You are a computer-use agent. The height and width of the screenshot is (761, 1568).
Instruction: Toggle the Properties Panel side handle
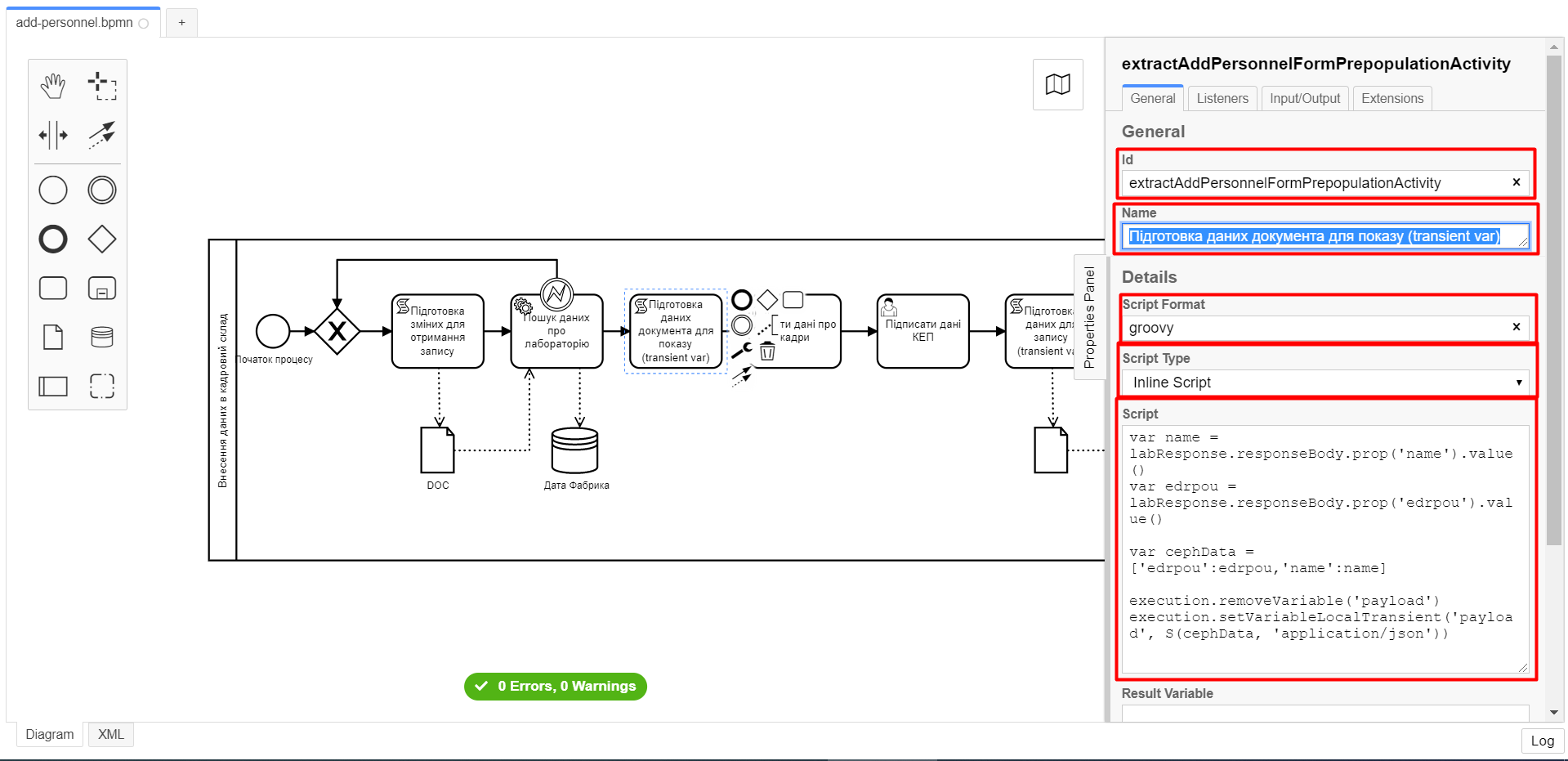point(1088,317)
